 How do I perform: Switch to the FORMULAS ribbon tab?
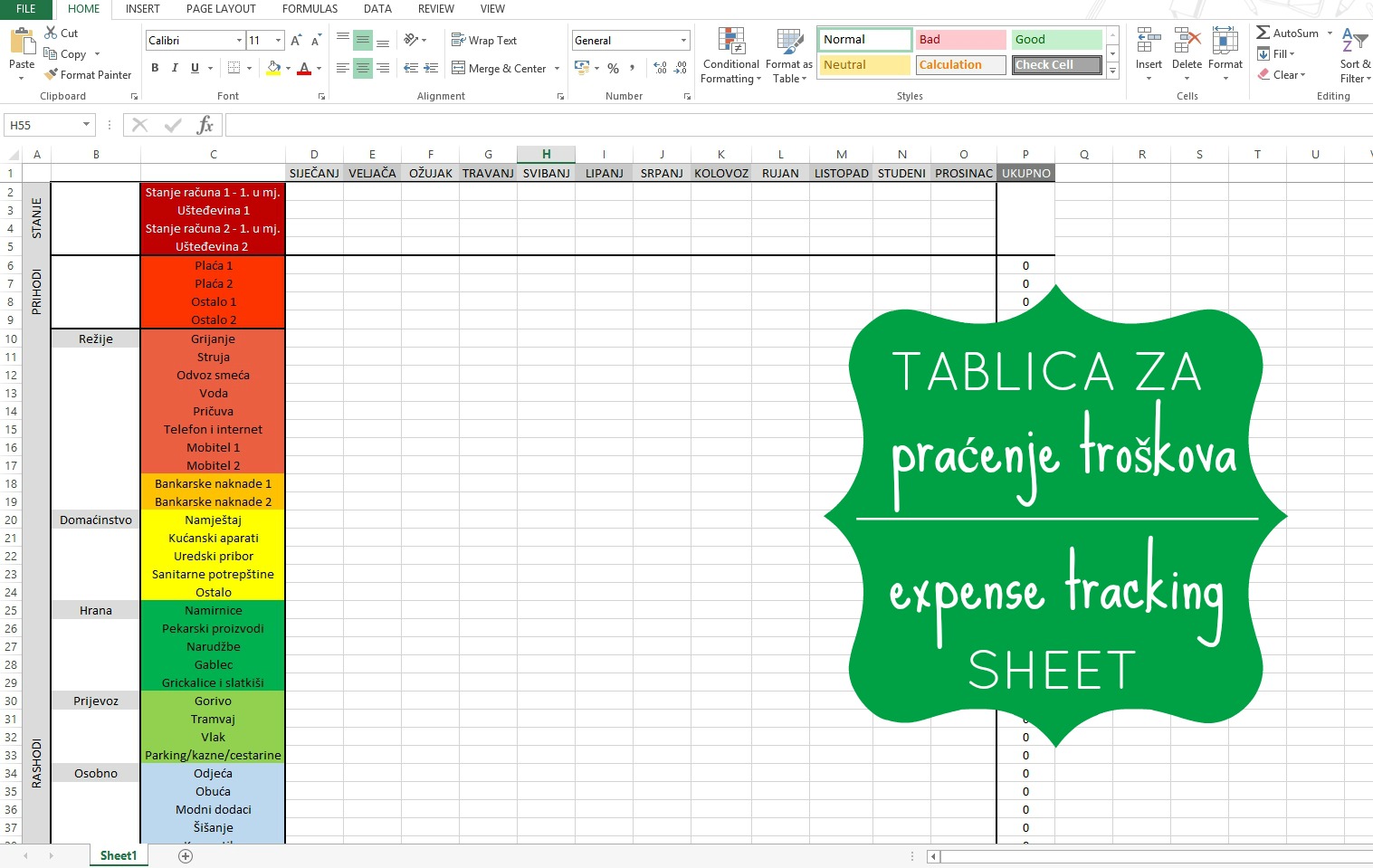(x=310, y=9)
